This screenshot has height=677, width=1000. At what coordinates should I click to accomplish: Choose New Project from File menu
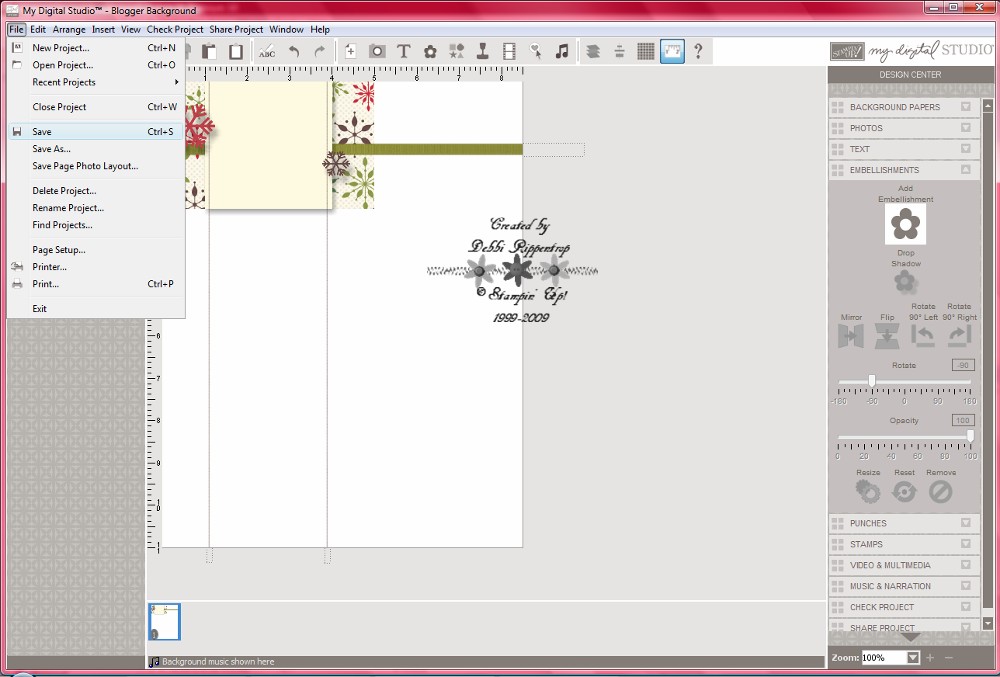pos(96,48)
